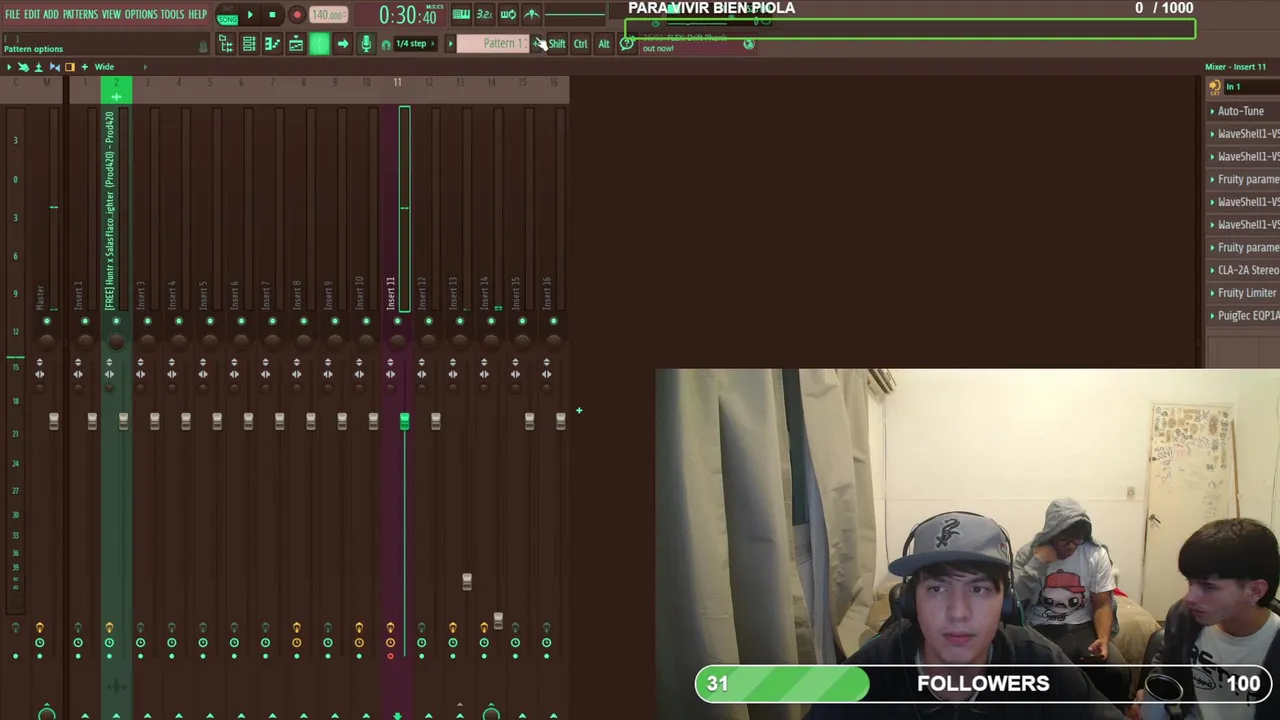1280x720 pixels.
Task: Stop playback with the stop button
Action: click(272, 15)
